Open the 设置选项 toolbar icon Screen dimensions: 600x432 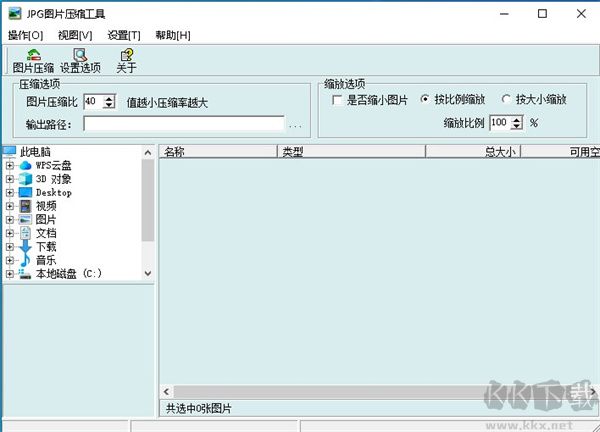click(80, 55)
